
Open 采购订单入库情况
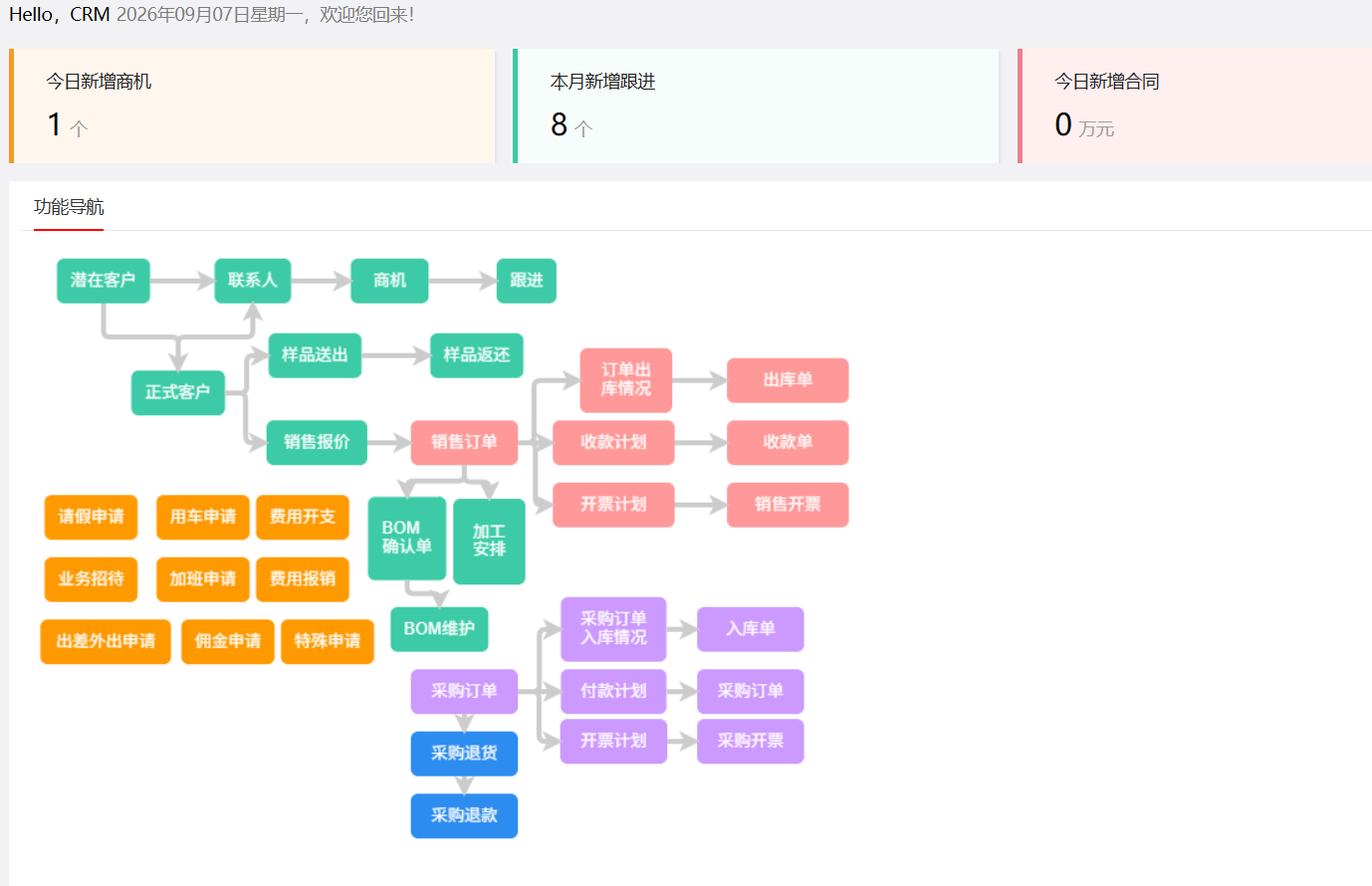613,629
